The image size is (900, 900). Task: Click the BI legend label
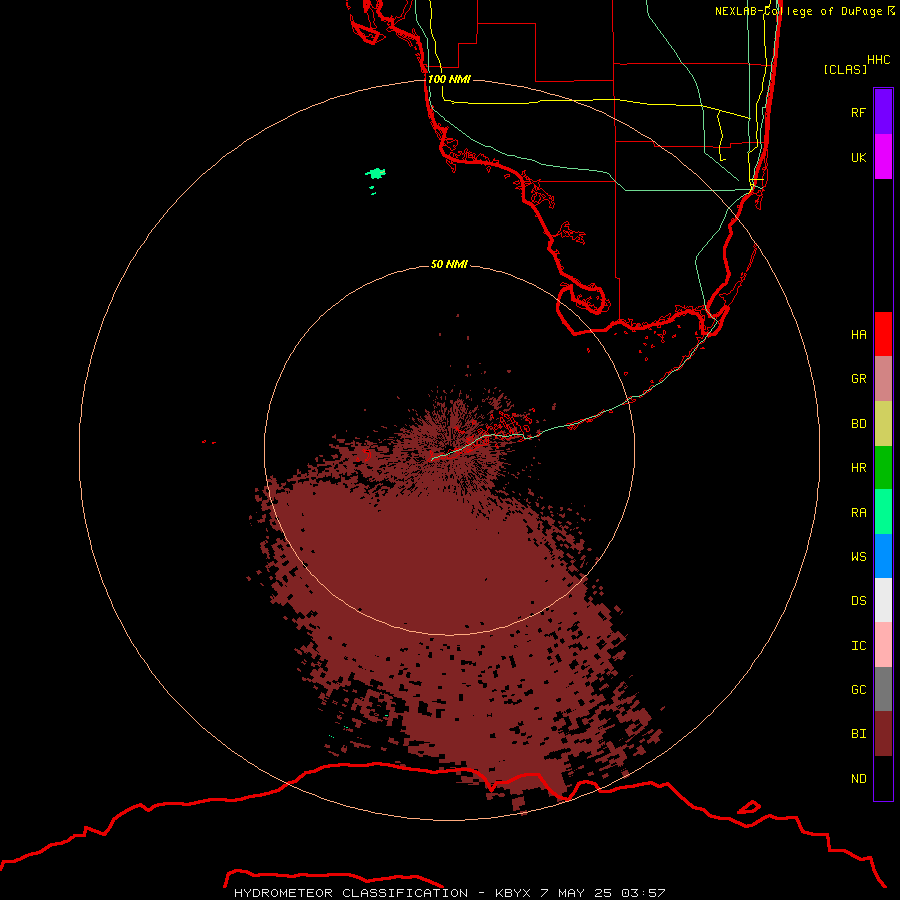click(858, 734)
